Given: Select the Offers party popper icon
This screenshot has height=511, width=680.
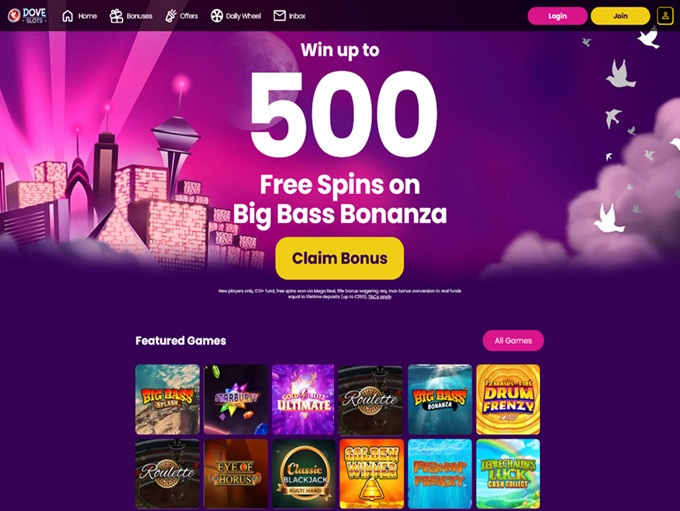Looking at the screenshot, I should pyautogui.click(x=171, y=16).
